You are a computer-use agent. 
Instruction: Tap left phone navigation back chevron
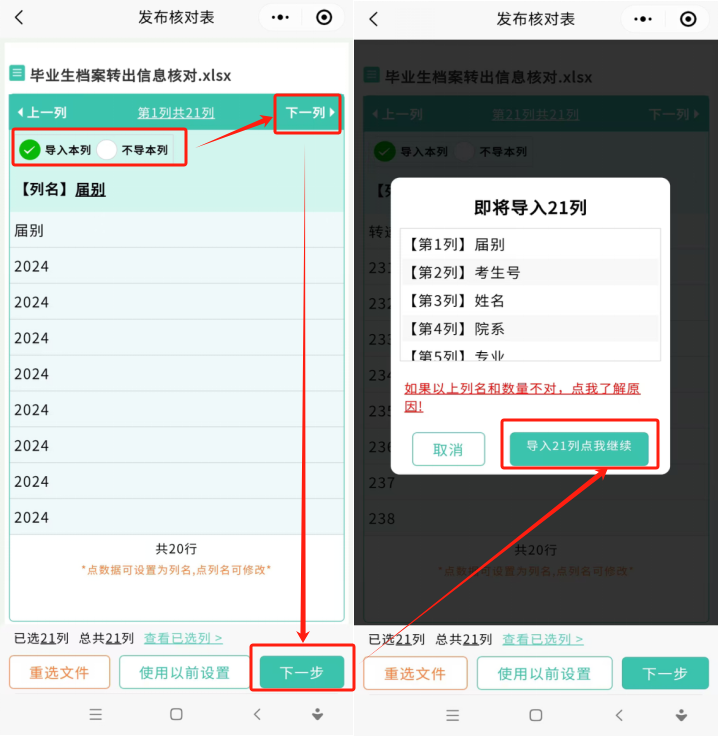point(257,714)
